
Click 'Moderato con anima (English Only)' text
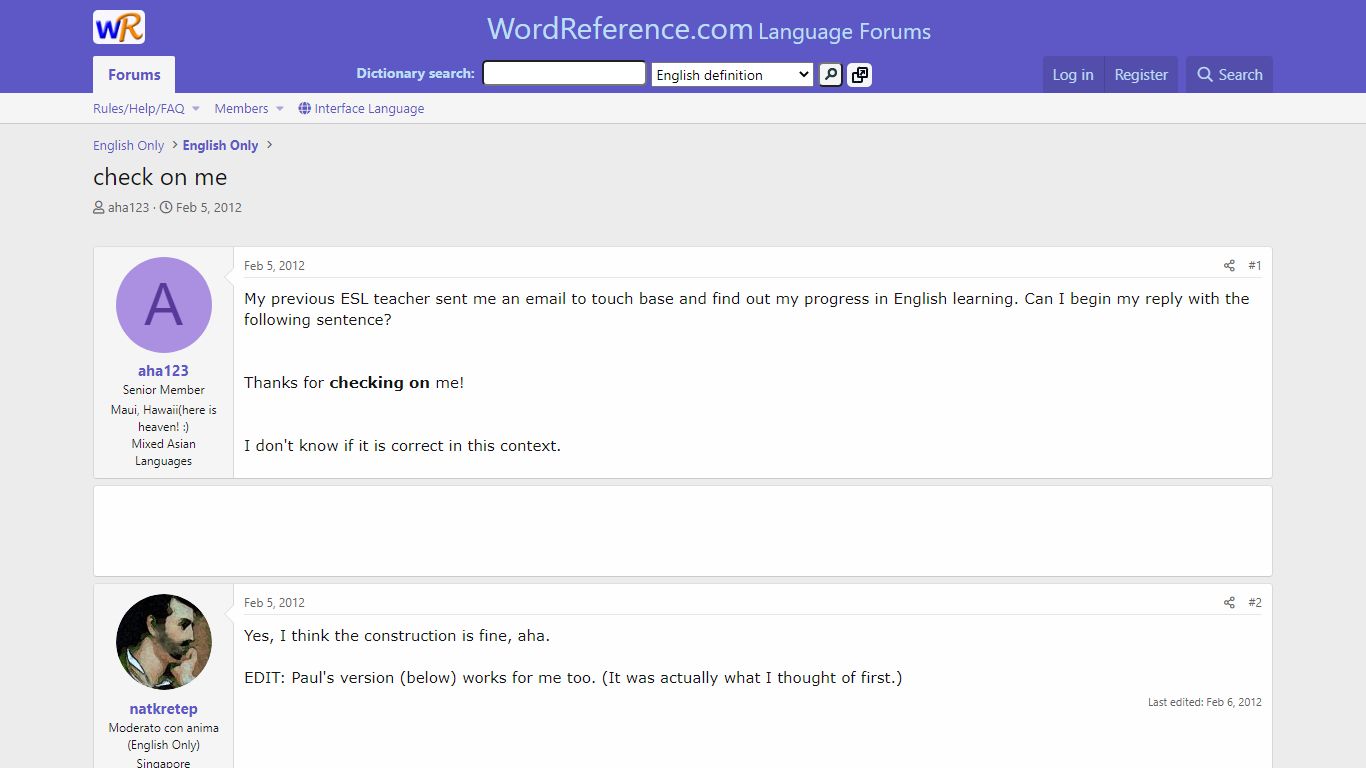(x=164, y=737)
